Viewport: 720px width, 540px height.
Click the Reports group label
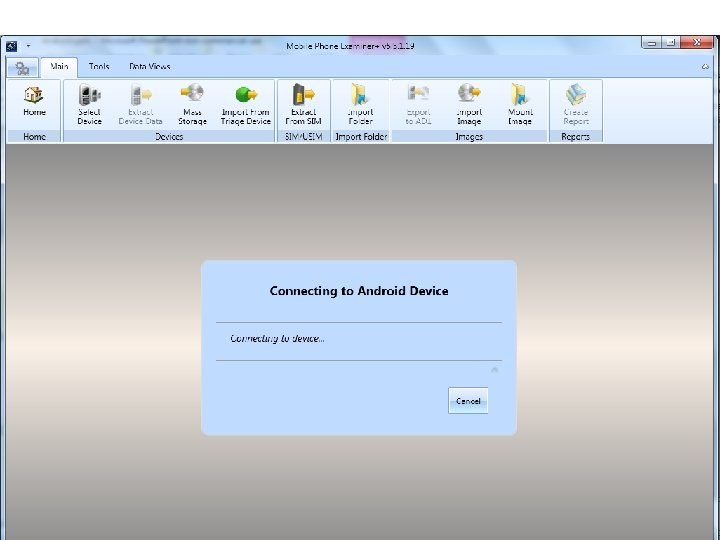(x=575, y=137)
